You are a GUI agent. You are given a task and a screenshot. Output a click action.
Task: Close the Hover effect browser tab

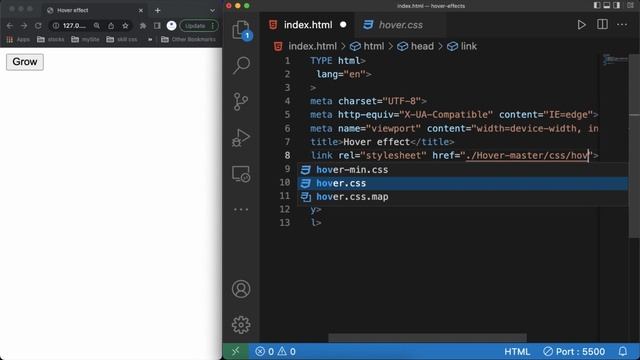[141, 10]
